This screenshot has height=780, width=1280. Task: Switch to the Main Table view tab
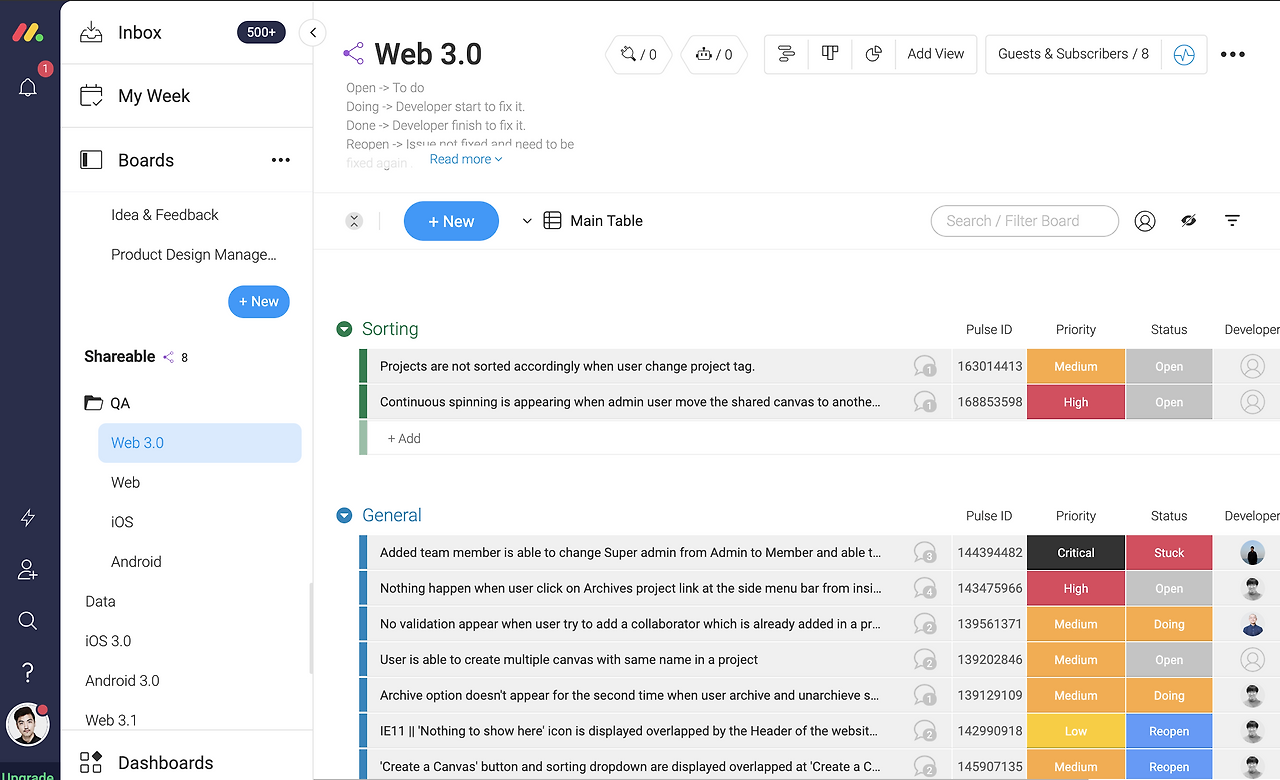(594, 220)
